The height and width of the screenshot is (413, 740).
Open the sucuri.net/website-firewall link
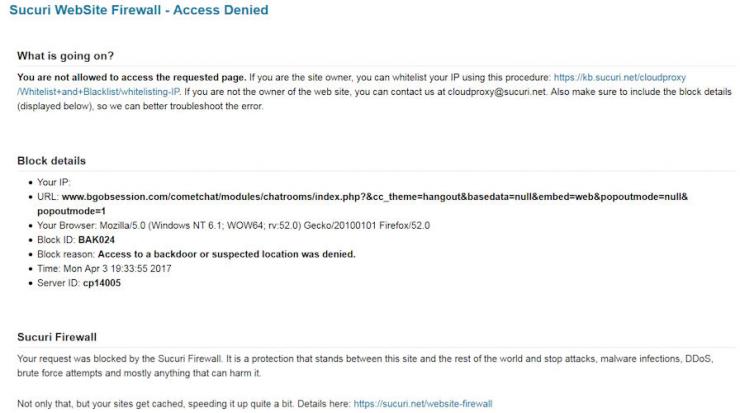point(423,404)
